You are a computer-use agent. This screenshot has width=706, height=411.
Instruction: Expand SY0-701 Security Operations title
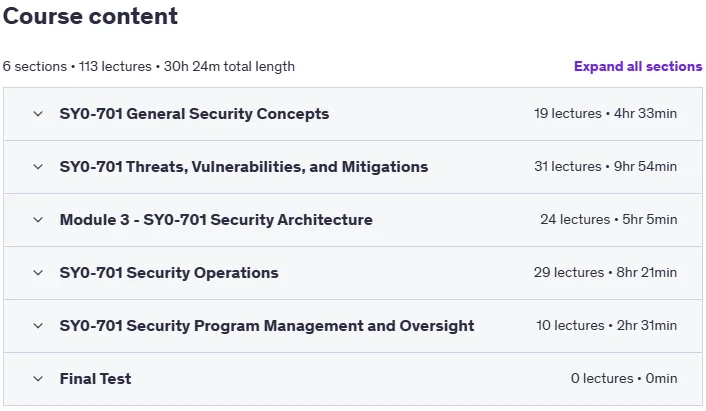(x=169, y=273)
